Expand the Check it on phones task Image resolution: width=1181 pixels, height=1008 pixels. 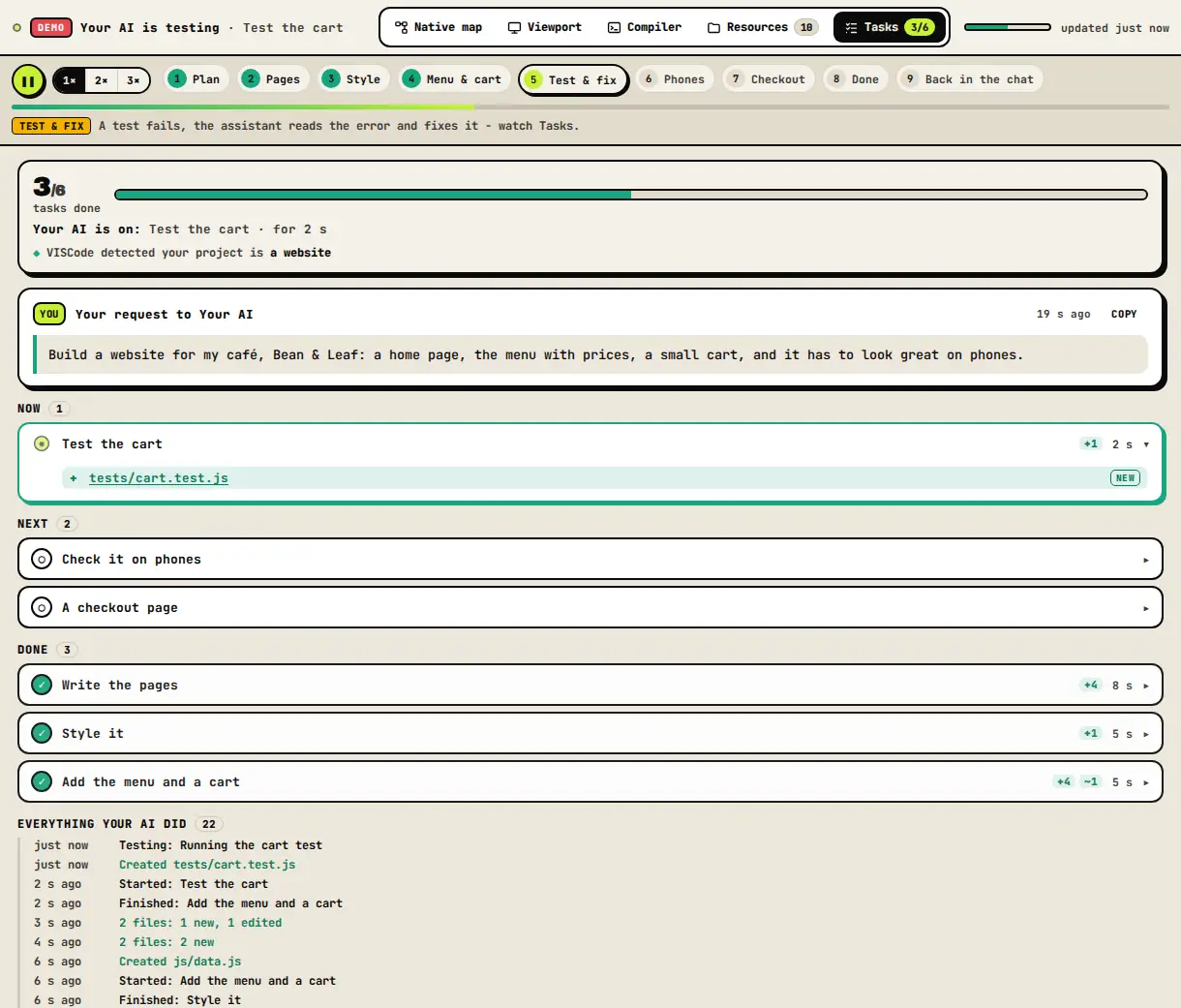[1146, 560]
